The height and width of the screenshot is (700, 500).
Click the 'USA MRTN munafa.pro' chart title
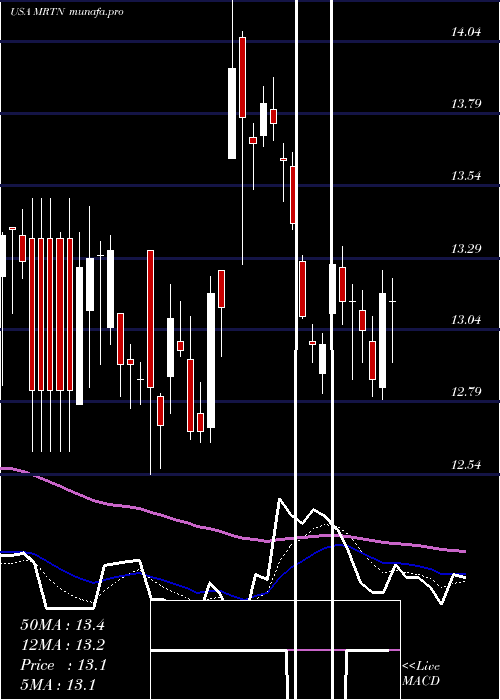(67, 12)
